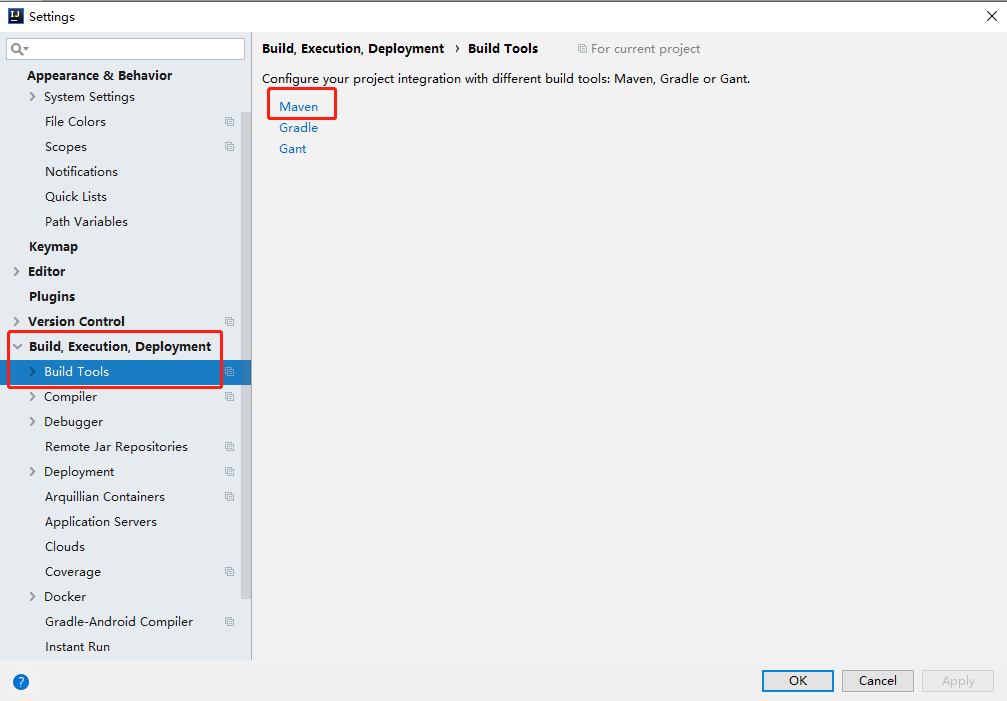Select Gradle-Android Compiler setting
Image resolution: width=1007 pixels, height=701 pixels.
[119, 621]
